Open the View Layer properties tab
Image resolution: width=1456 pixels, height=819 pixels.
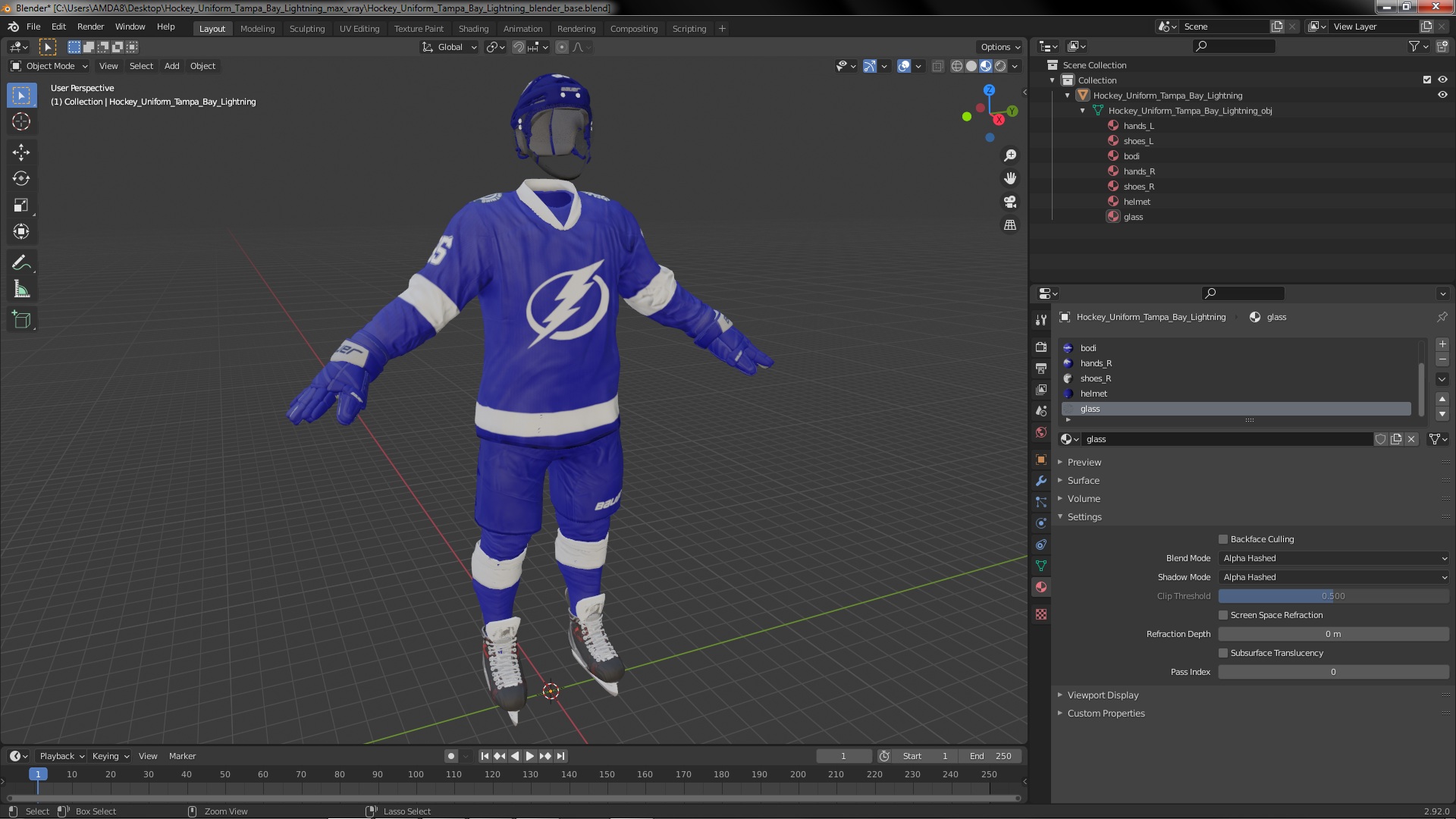point(1041,389)
